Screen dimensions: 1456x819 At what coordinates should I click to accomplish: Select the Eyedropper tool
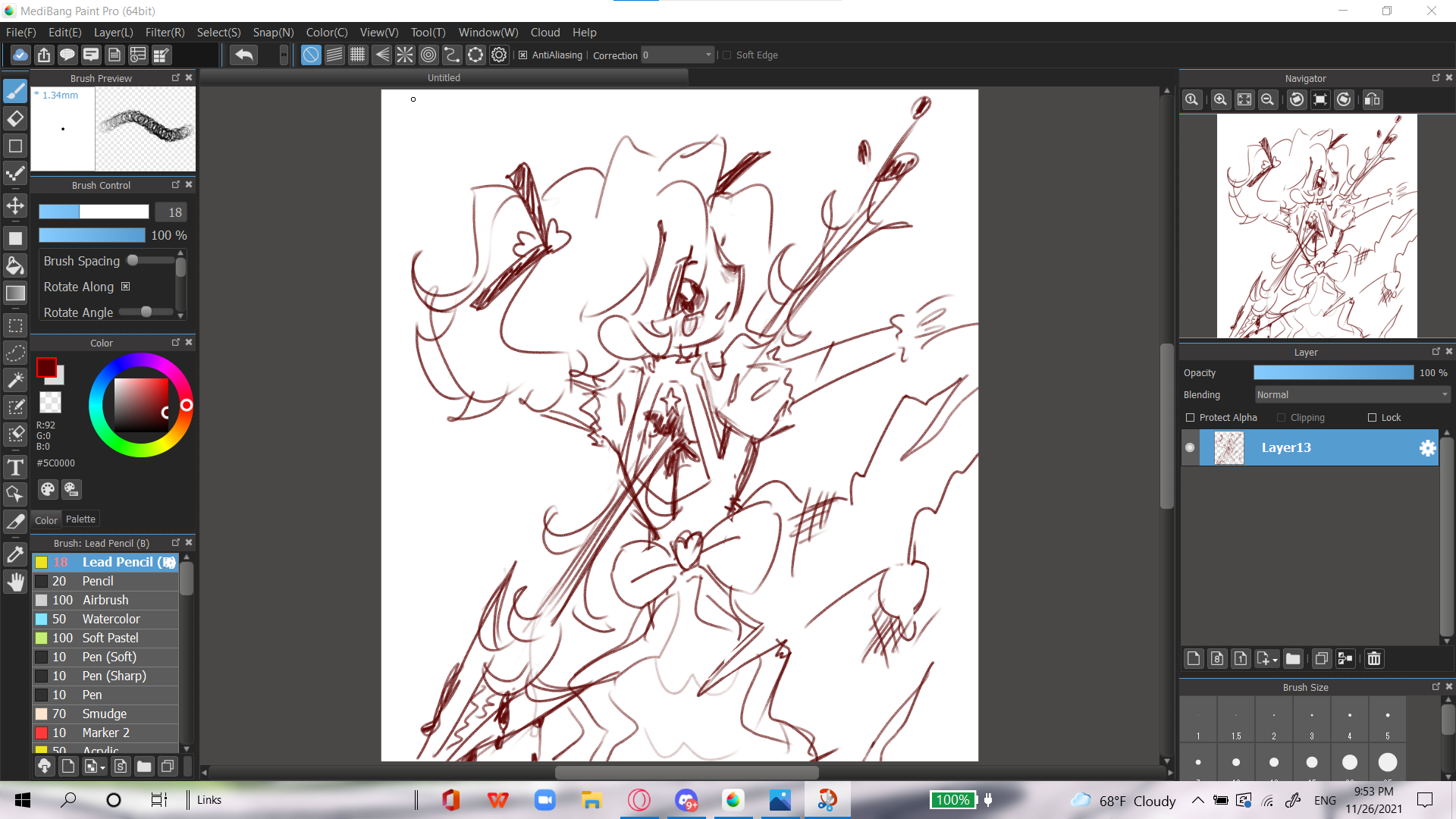[15, 554]
